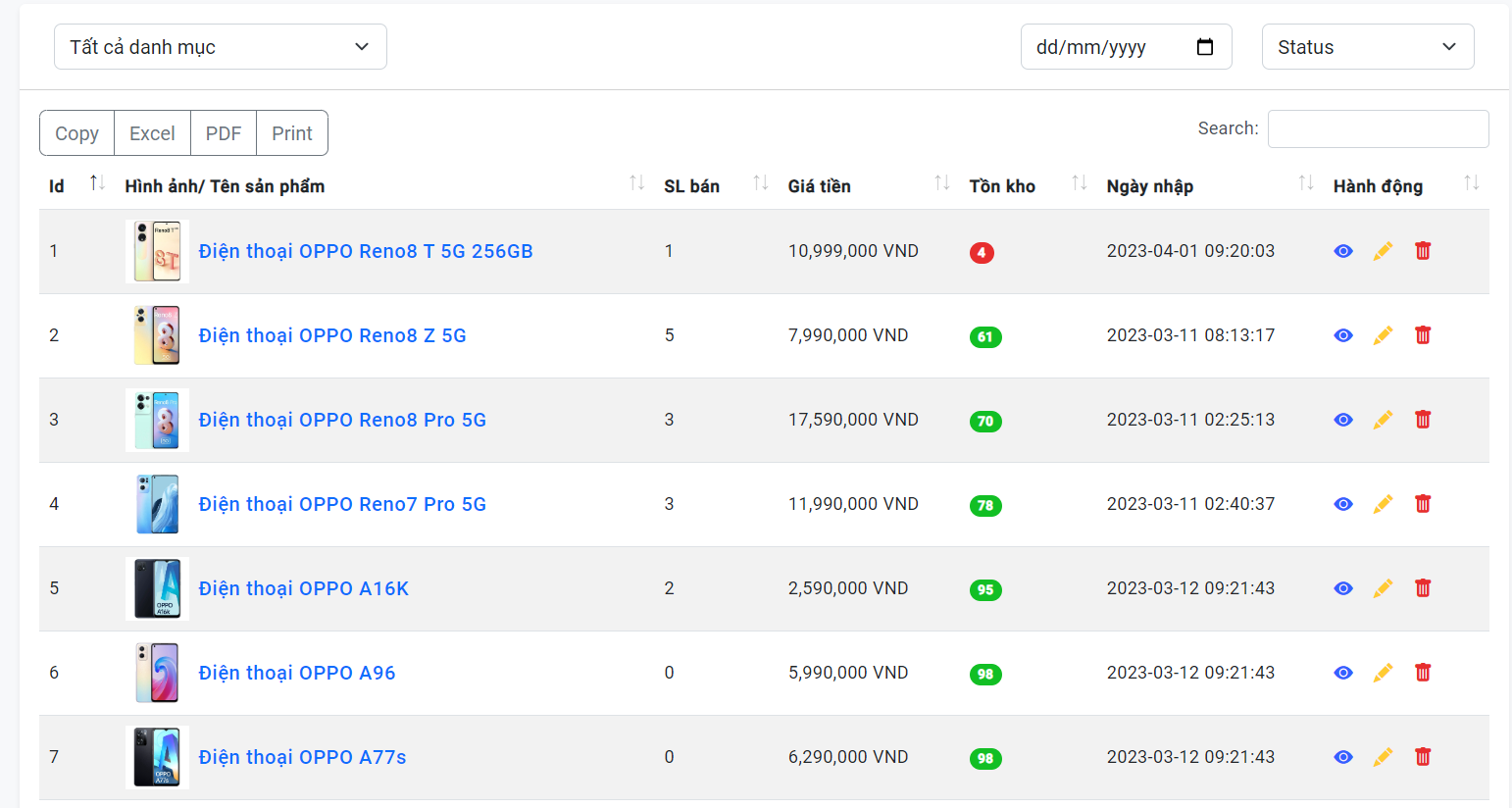Print the product table
1512x808 pixels.
click(292, 133)
